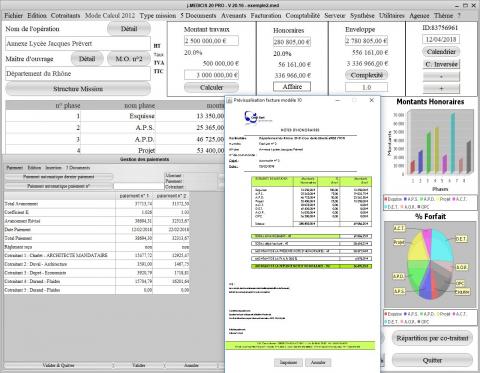This screenshot has width=480, height=373.
Task: Open the Thème menu
Action: click(x=443, y=16)
